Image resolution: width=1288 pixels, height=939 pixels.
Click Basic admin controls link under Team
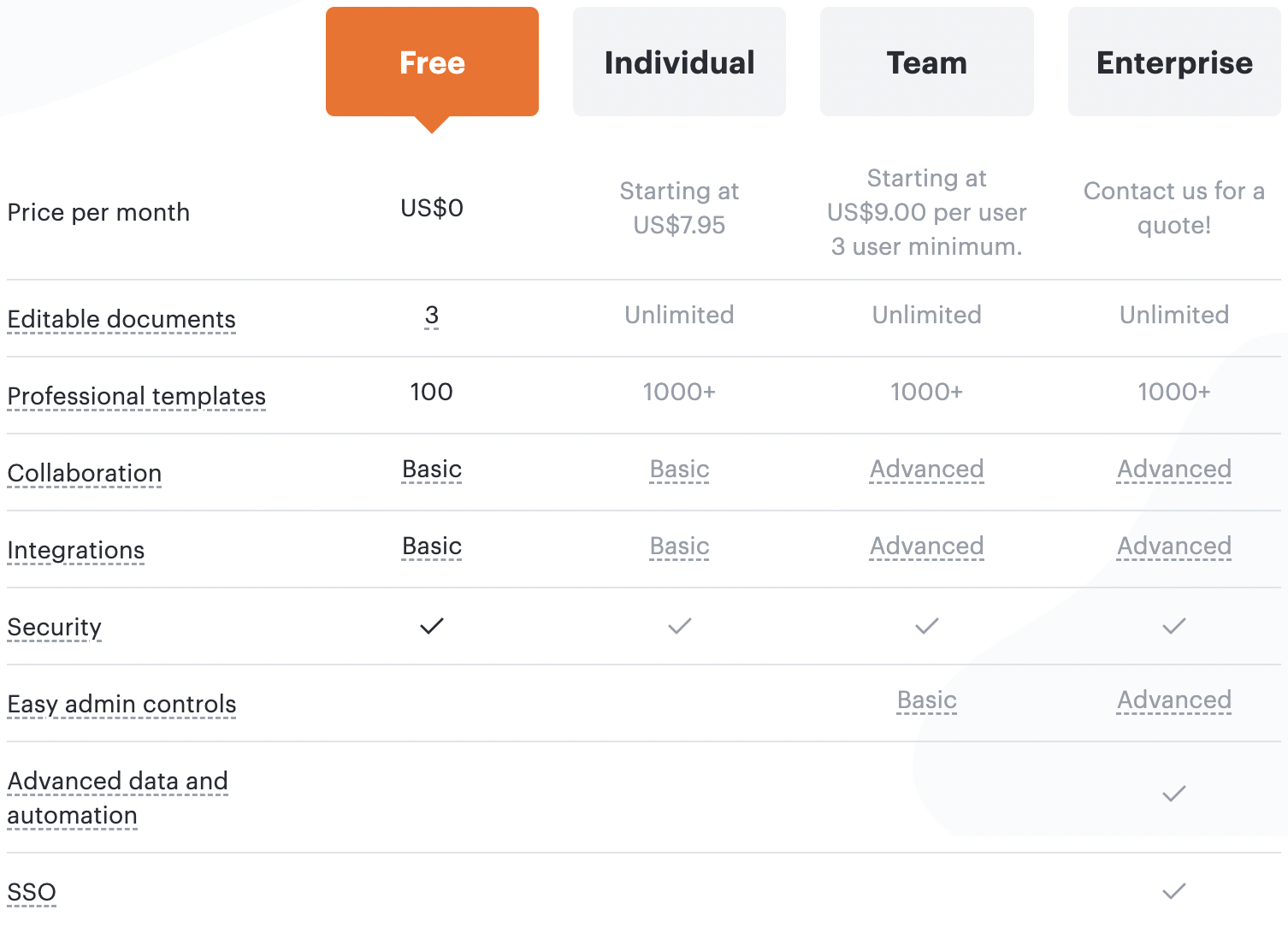(927, 700)
